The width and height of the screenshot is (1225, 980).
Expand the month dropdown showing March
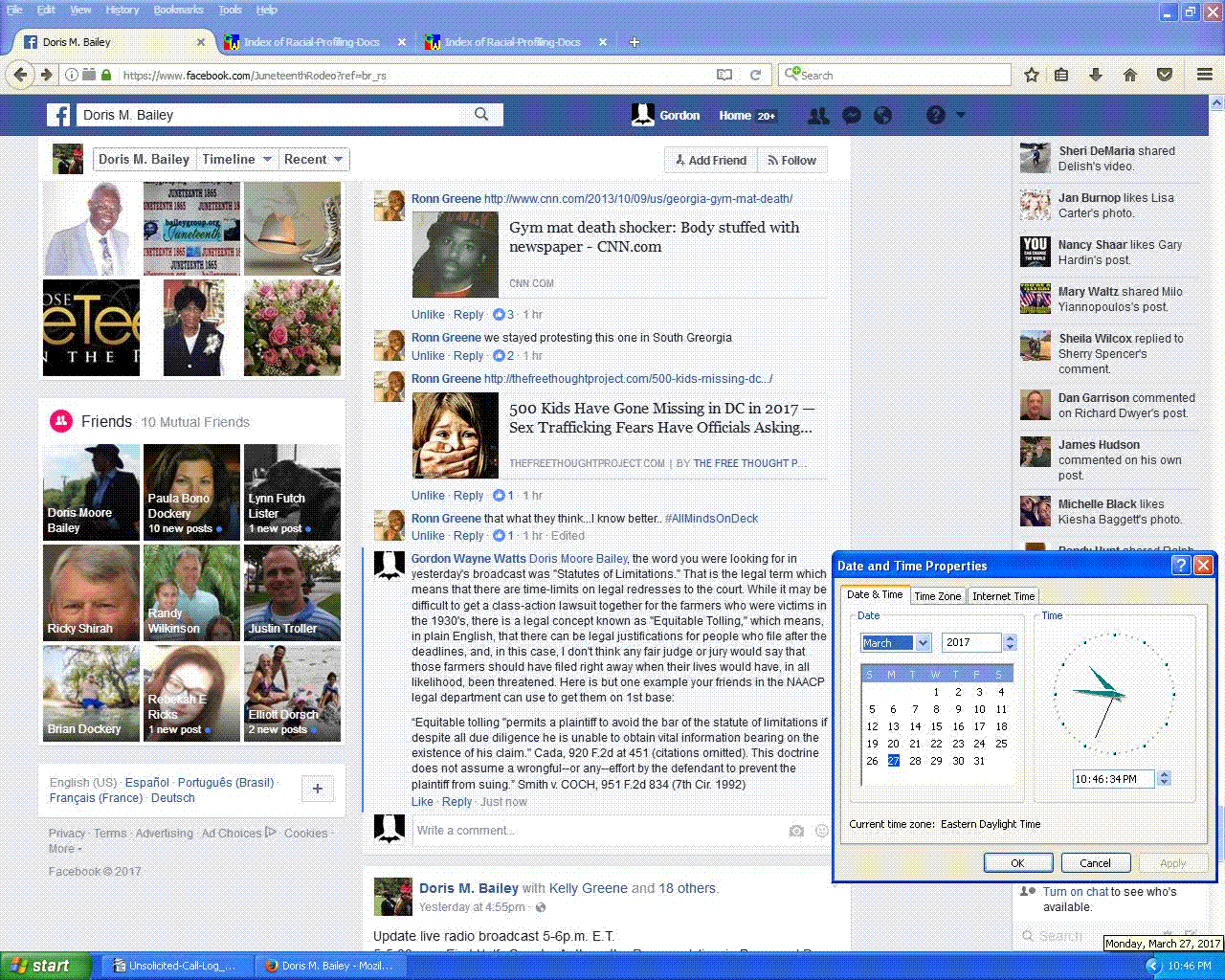coord(923,643)
